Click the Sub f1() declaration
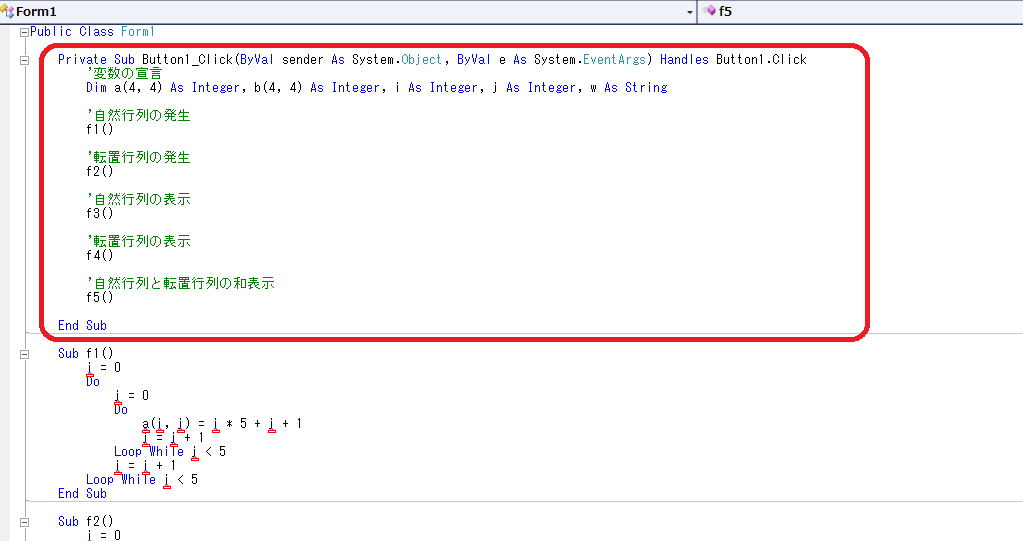This screenshot has height=541, width=1023. 85,353
